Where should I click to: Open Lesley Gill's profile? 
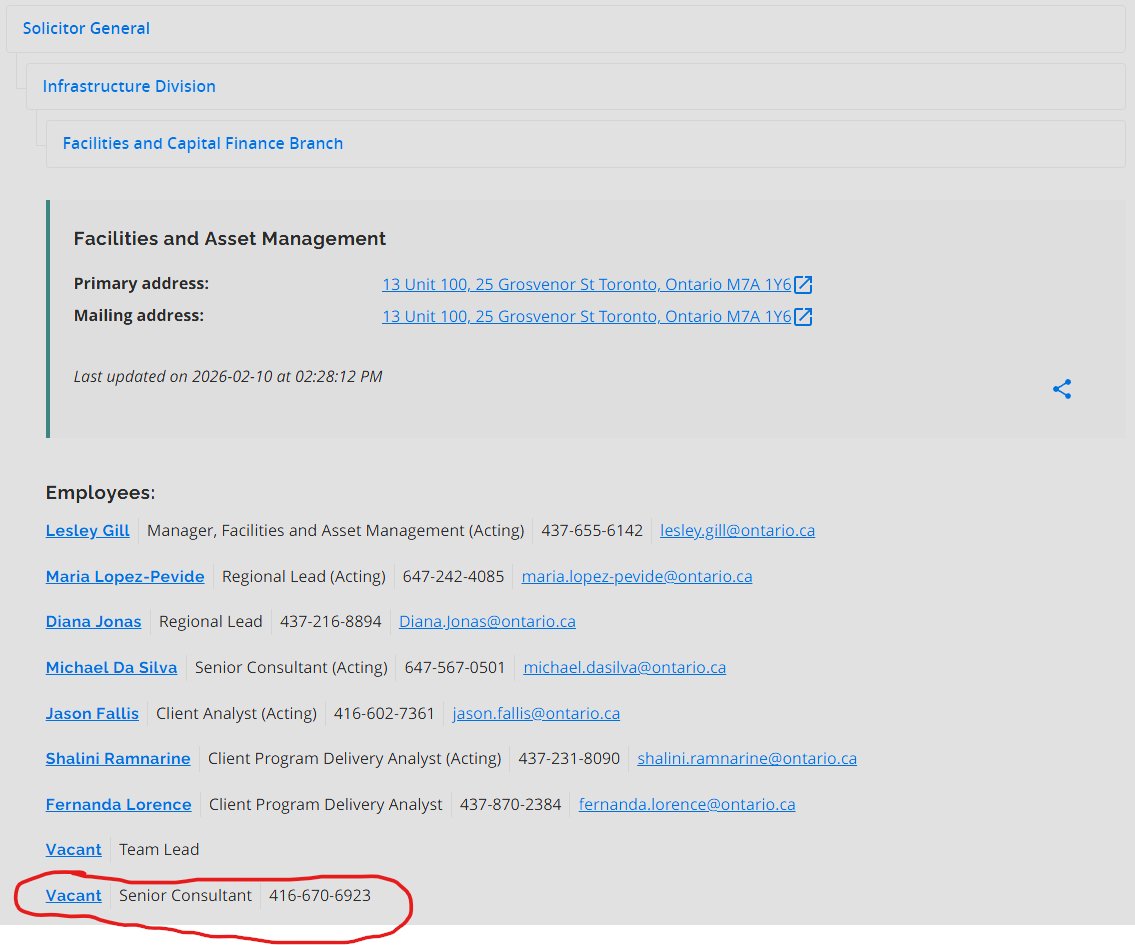88,530
